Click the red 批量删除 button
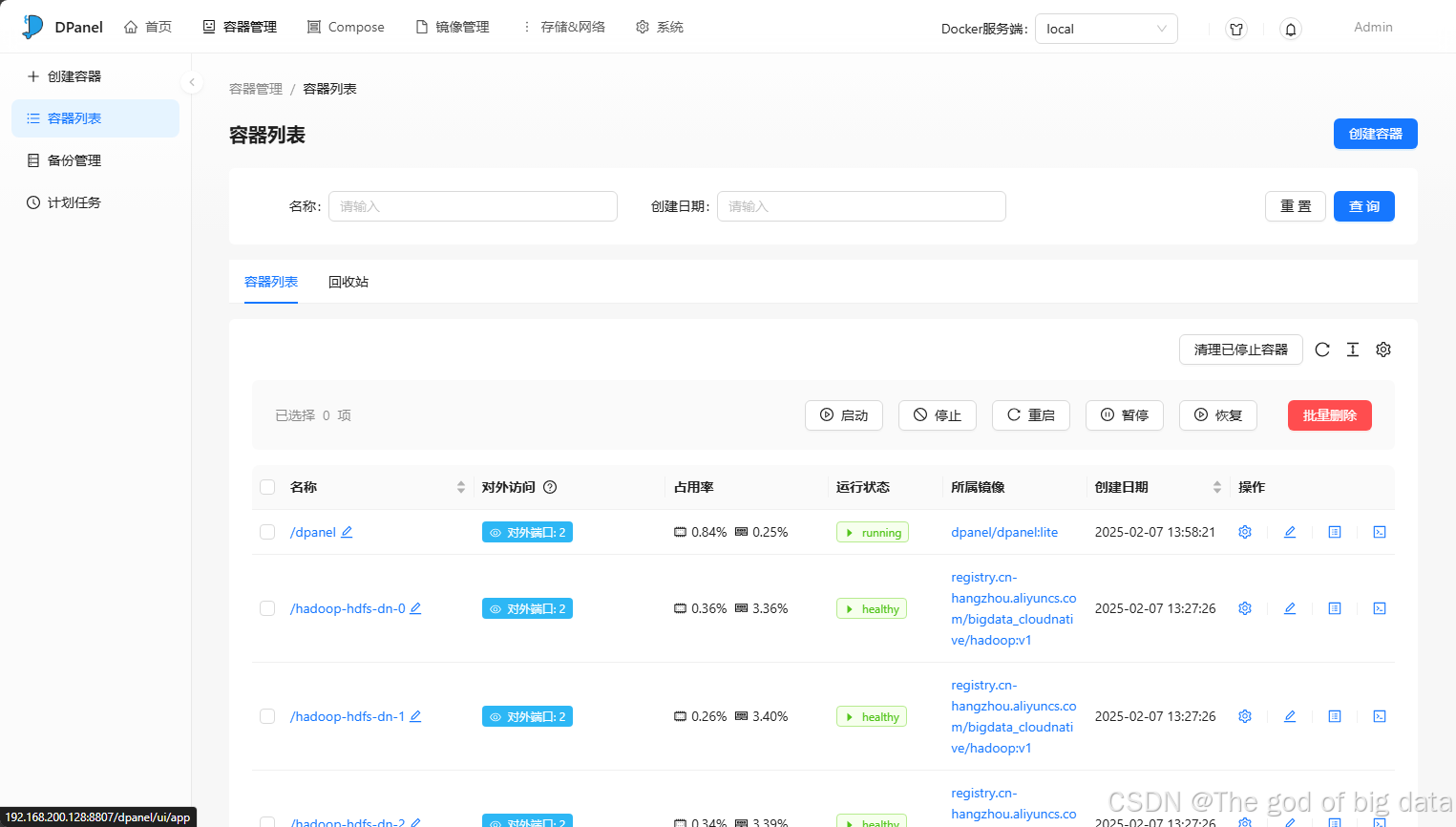1456x827 pixels. [x=1330, y=415]
